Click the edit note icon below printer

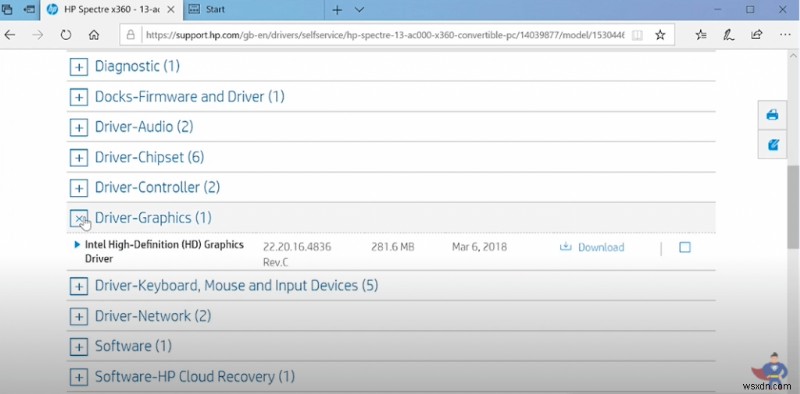[772, 145]
